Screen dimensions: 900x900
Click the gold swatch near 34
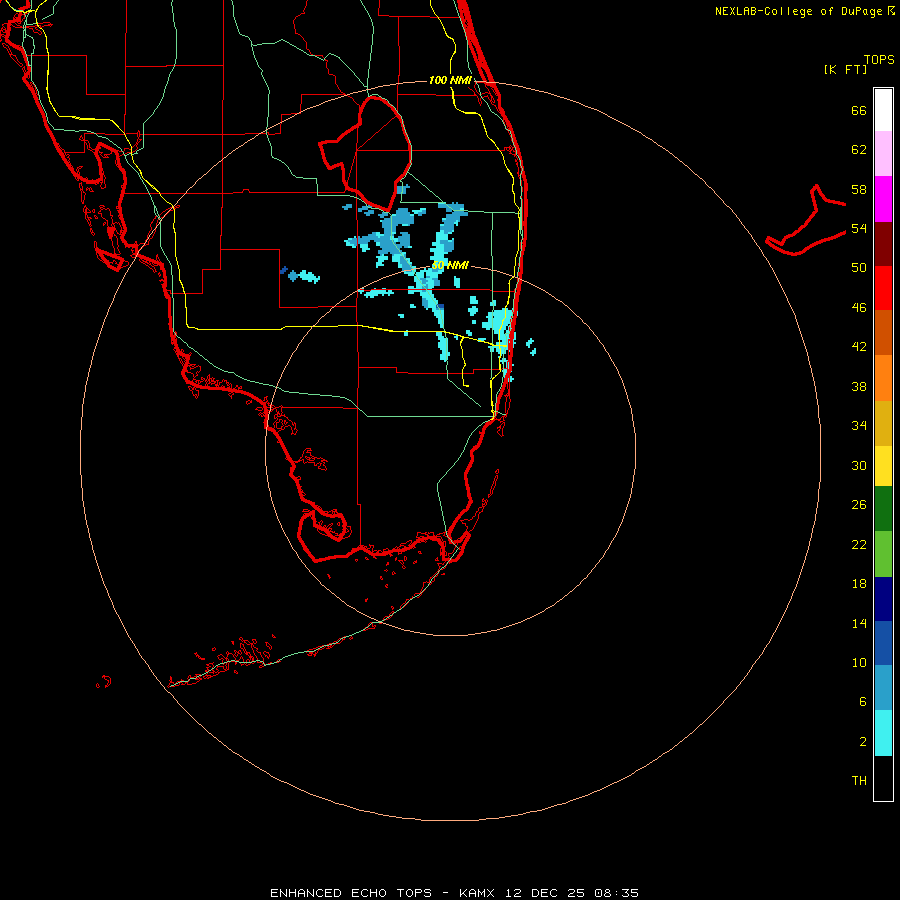click(x=883, y=423)
